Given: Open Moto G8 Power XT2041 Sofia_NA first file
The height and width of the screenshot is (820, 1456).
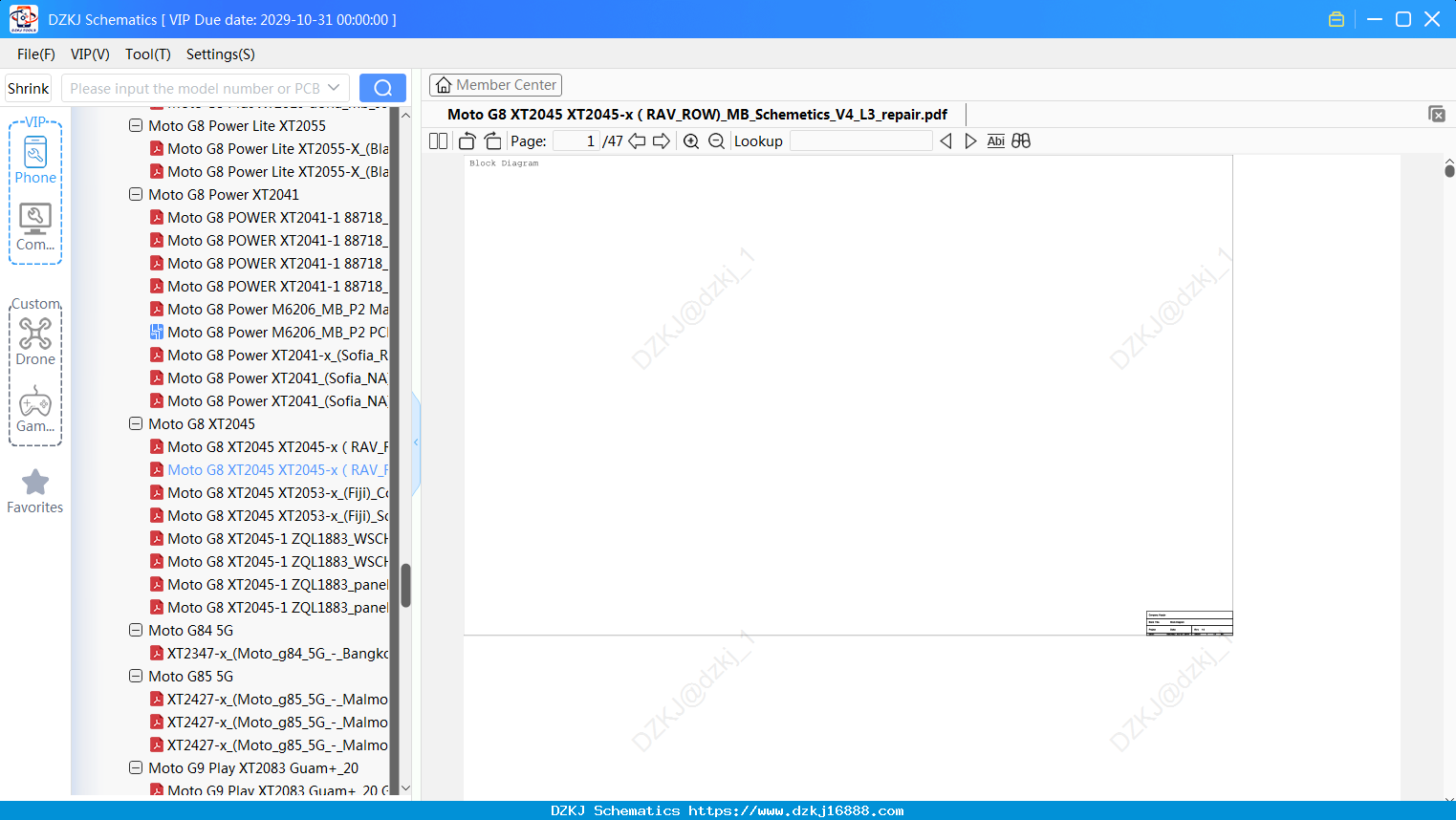Looking at the screenshot, I should 269,378.
